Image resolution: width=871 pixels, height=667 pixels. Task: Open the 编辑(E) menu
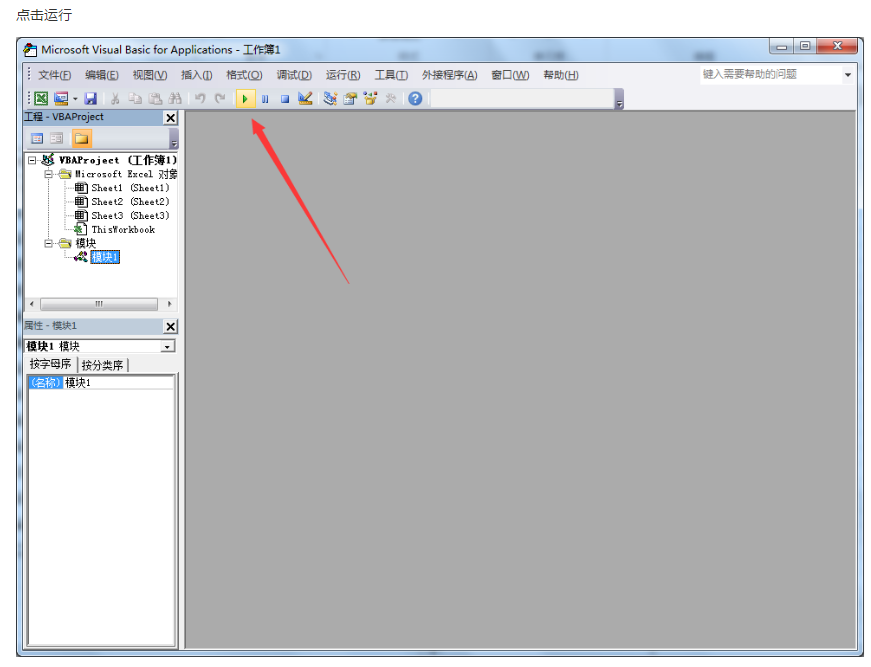[102, 75]
